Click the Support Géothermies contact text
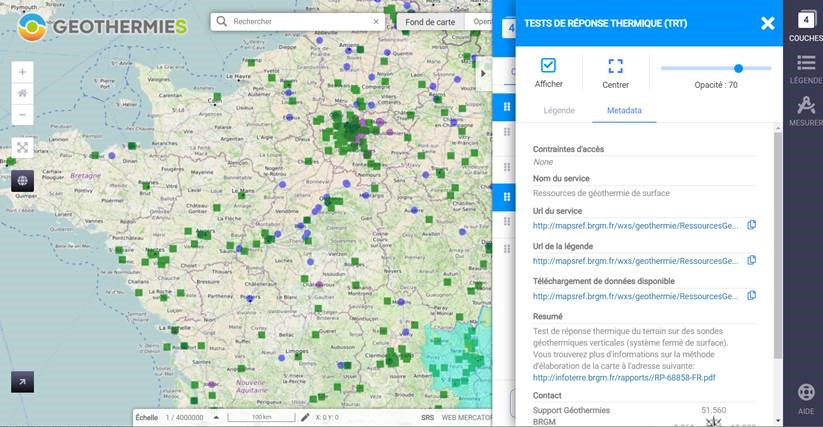 coord(571,410)
